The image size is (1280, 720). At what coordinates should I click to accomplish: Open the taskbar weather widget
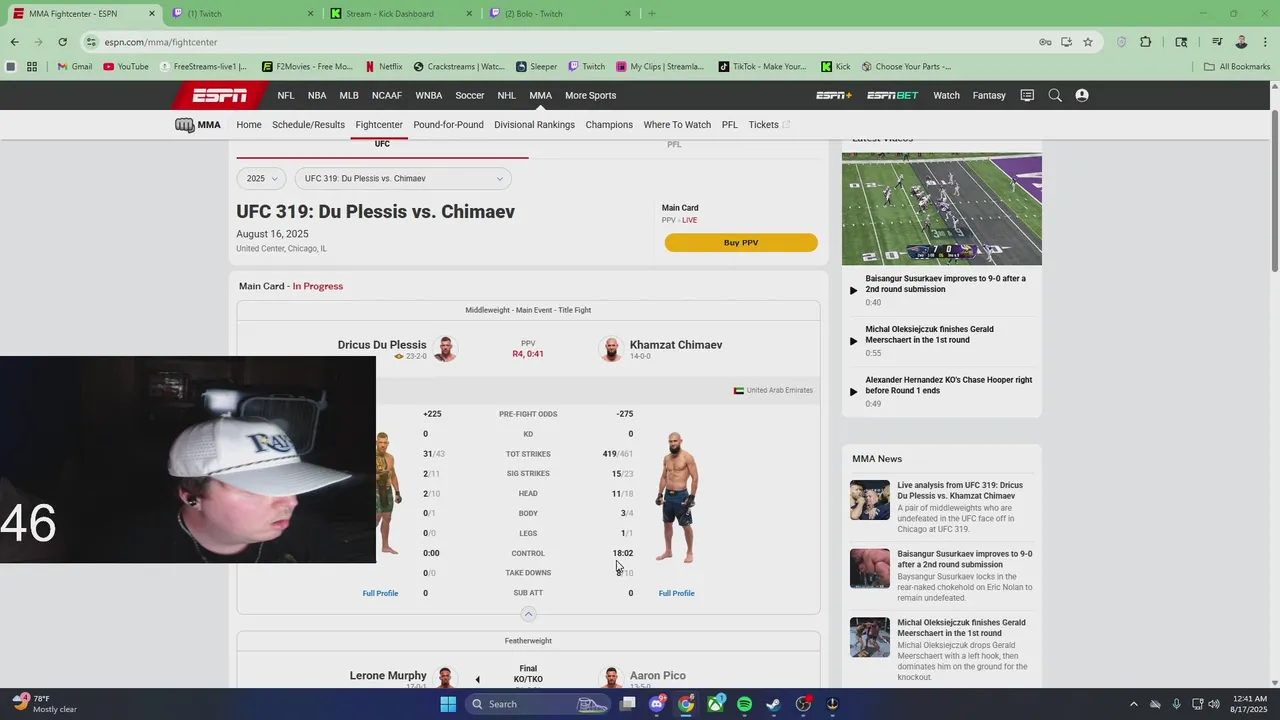click(45, 704)
